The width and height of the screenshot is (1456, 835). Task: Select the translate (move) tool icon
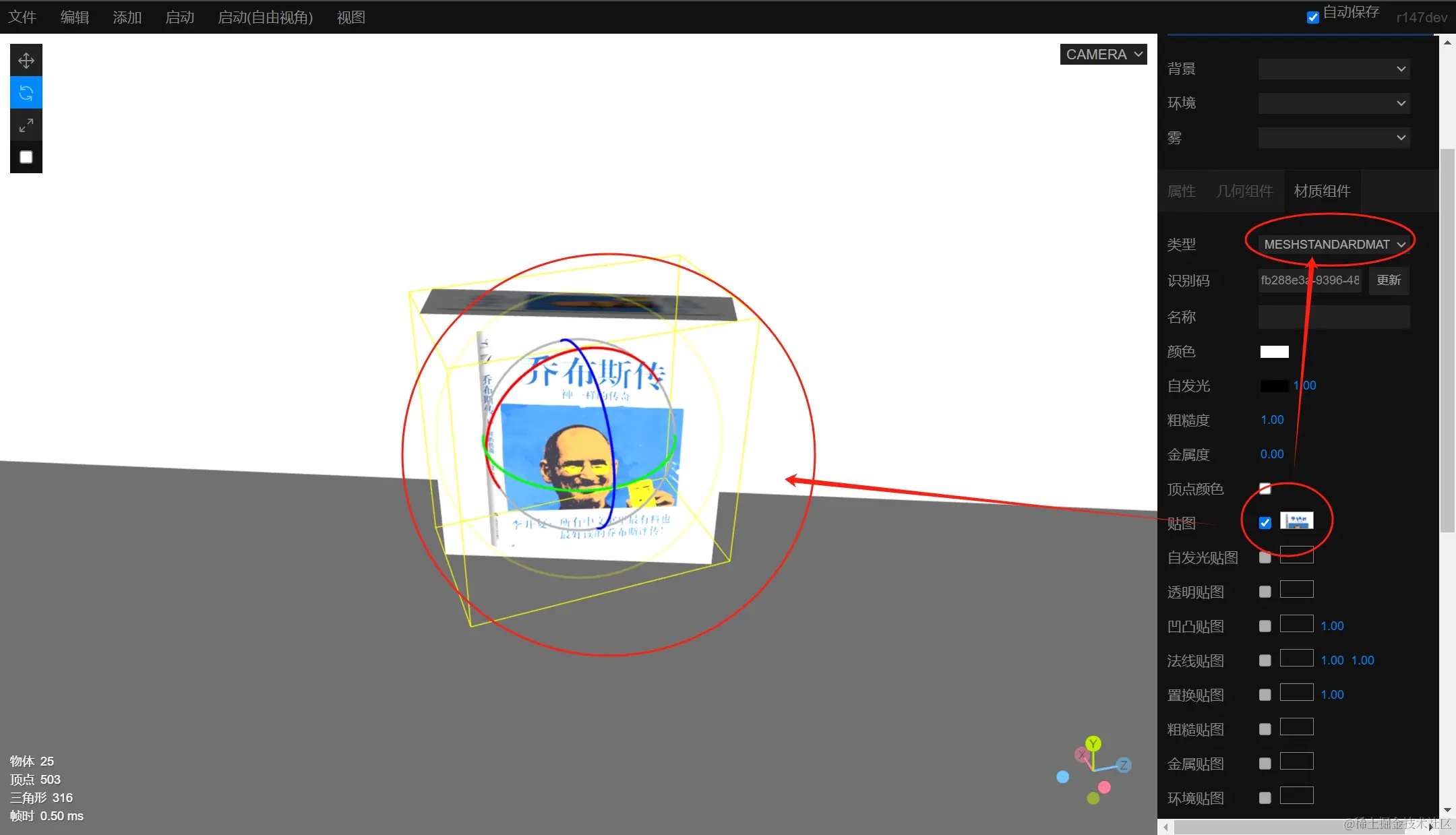point(26,61)
